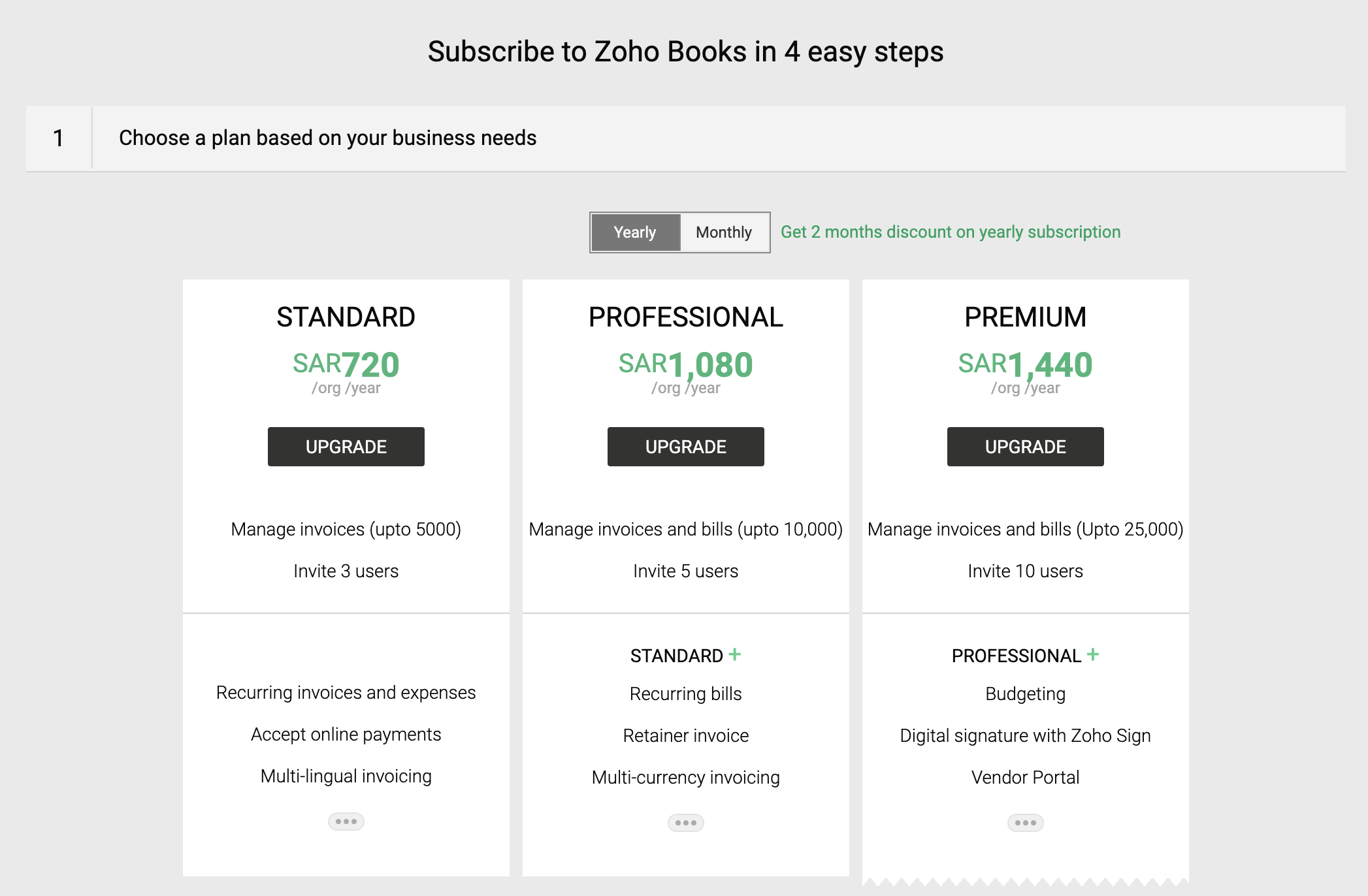Expand more features in Standard plan card
Image resolution: width=1368 pixels, height=896 pixels.
point(346,822)
